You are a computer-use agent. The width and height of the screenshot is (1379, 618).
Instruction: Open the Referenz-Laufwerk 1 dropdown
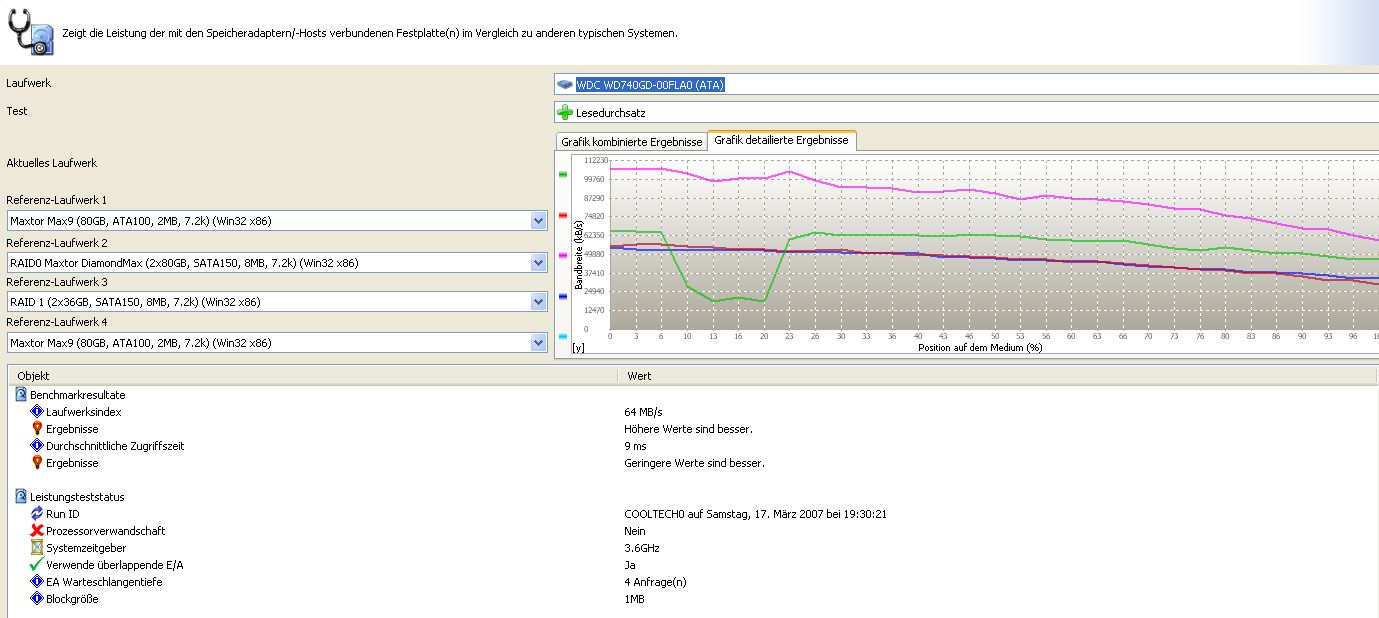pyautogui.click(x=539, y=221)
